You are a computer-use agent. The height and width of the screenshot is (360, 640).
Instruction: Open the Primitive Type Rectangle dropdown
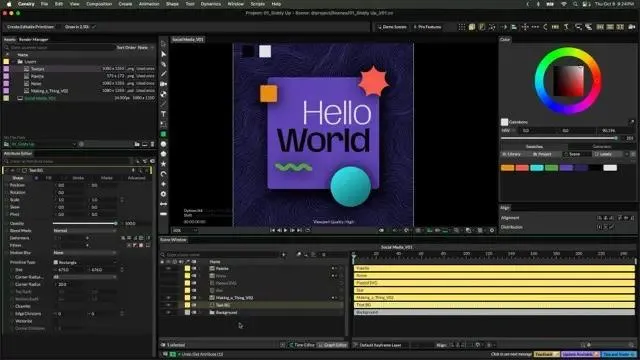tap(84, 262)
